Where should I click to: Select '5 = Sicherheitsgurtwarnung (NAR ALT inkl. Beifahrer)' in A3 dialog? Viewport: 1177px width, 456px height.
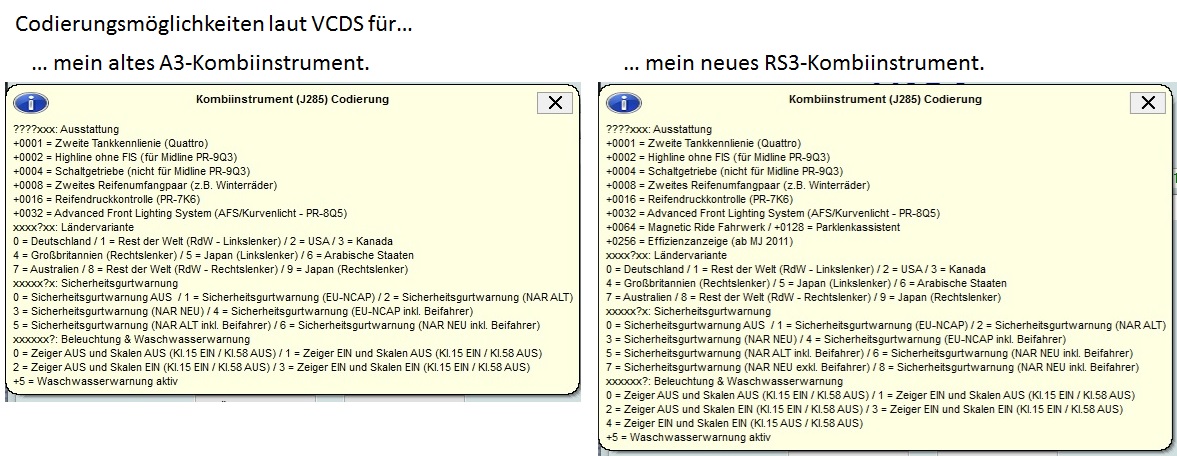point(277,326)
